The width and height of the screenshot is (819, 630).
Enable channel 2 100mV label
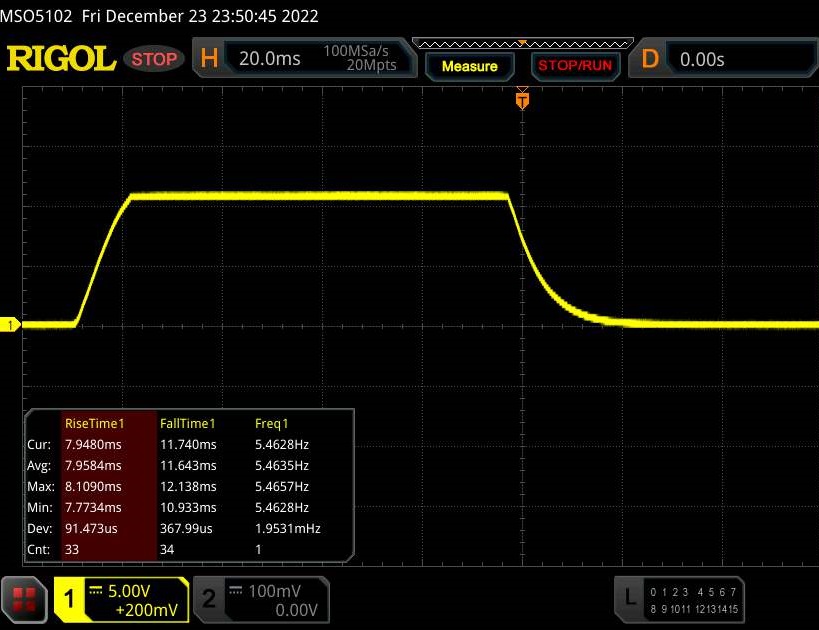click(x=274, y=591)
